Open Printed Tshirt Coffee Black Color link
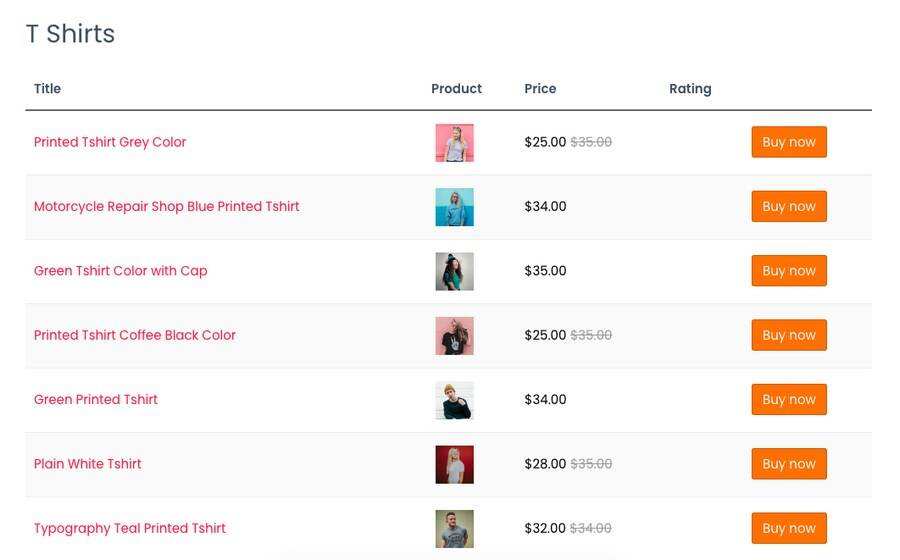Image resolution: width=900 pixels, height=560 pixels. 135,335
